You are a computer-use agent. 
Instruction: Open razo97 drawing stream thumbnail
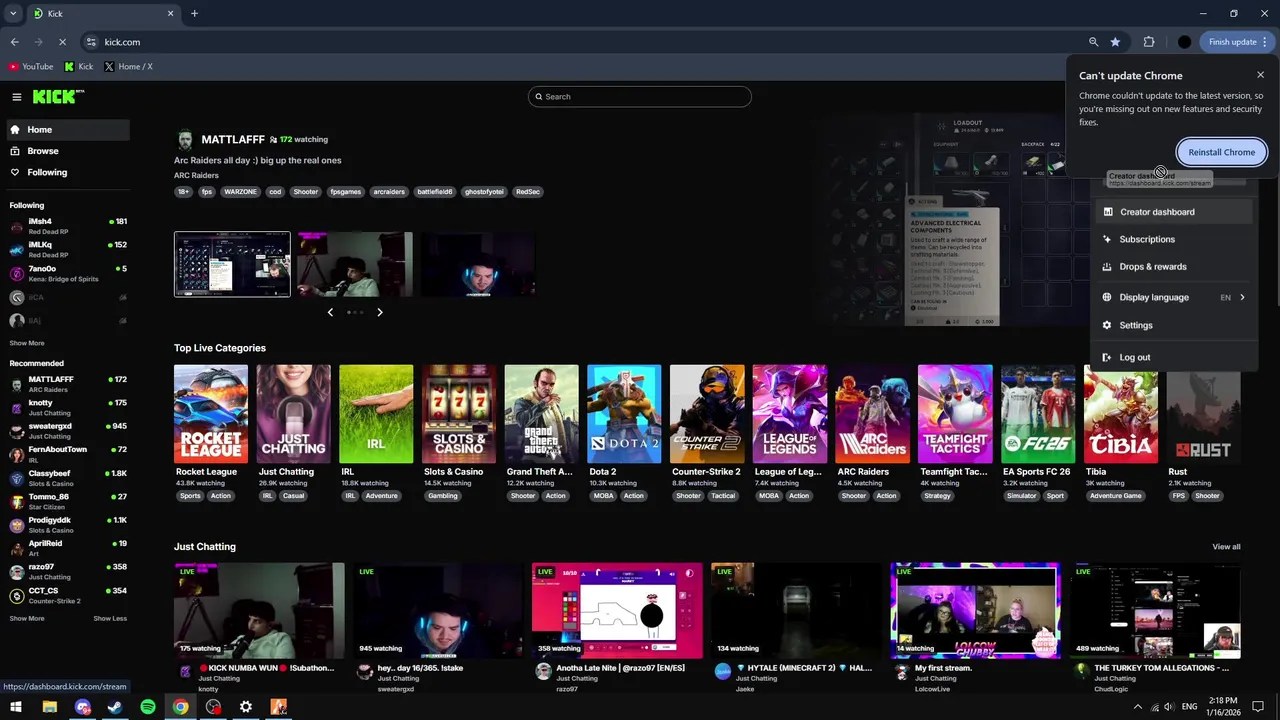(618, 611)
